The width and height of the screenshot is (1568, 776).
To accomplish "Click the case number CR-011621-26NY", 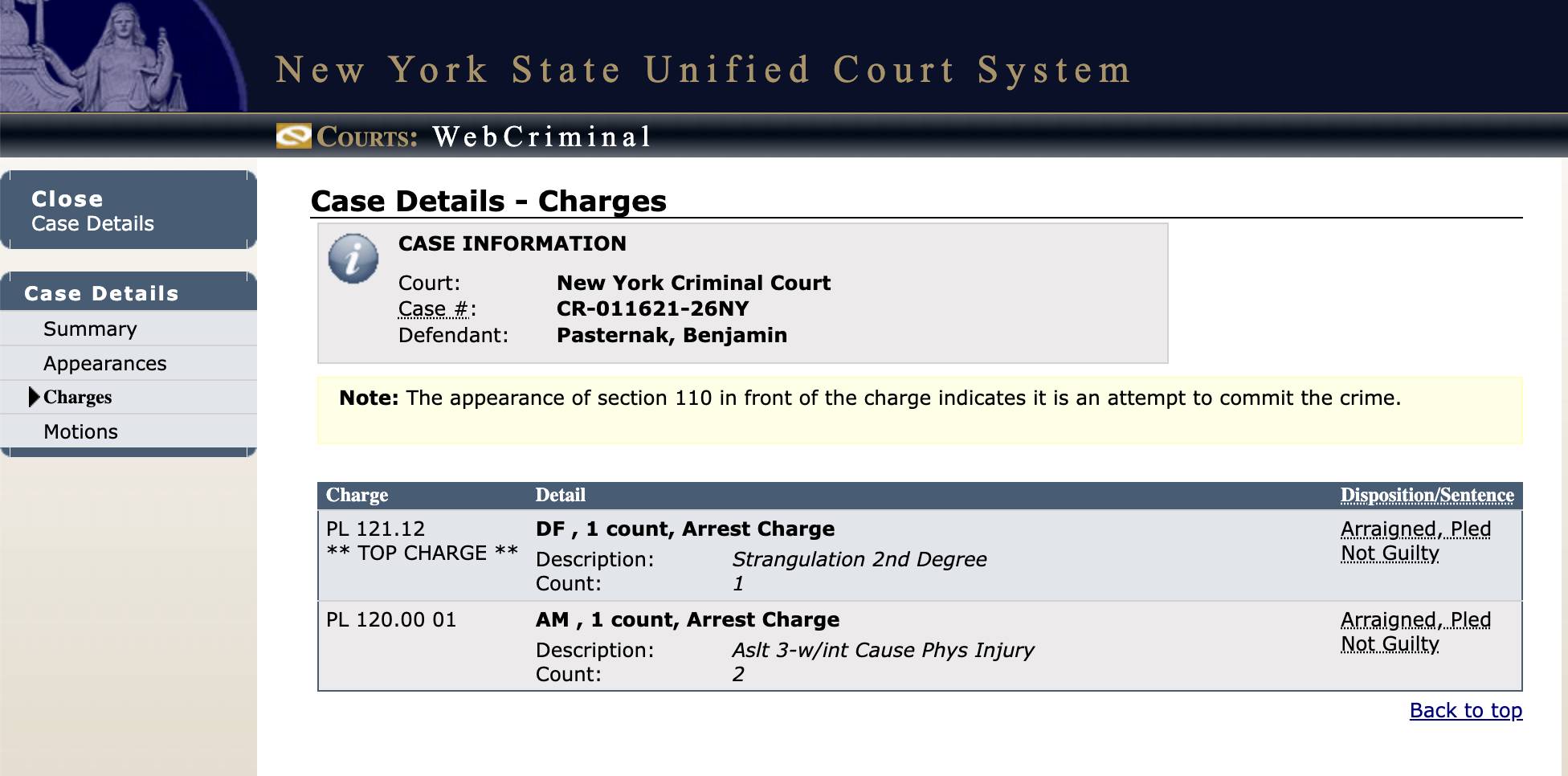I will (652, 308).
